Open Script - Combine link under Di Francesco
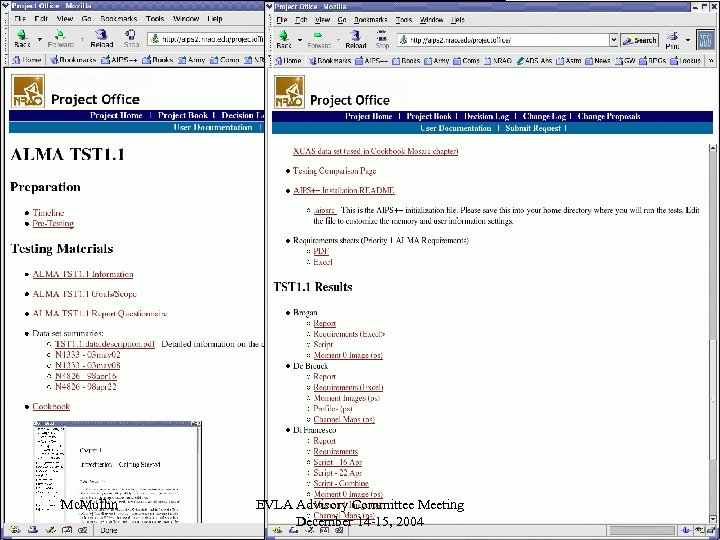Viewport: 720px width, 540px height. click(x=341, y=483)
